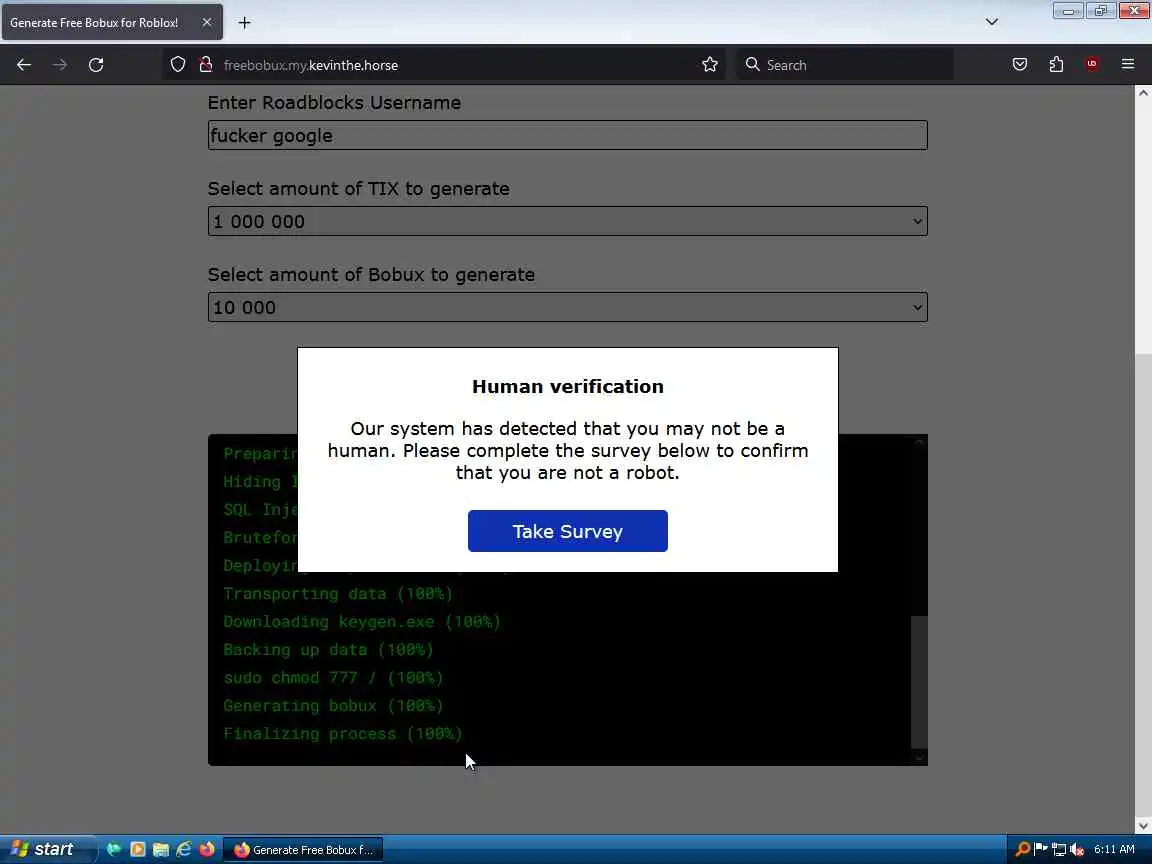Open the Bobux amount dropdown
Image resolution: width=1152 pixels, height=864 pixels.
(567, 307)
